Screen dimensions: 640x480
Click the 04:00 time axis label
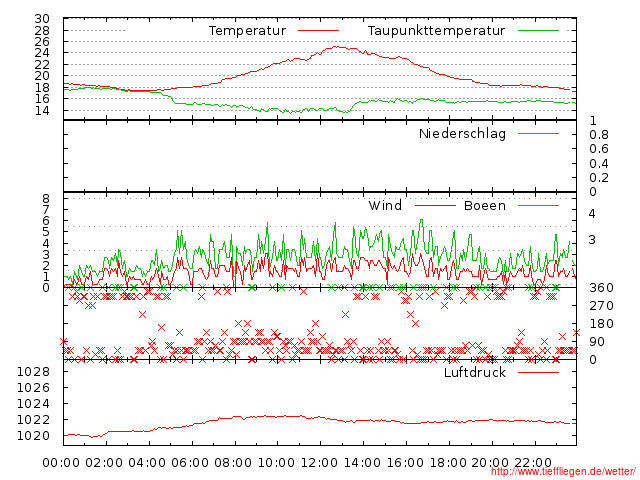(x=147, y=463)
